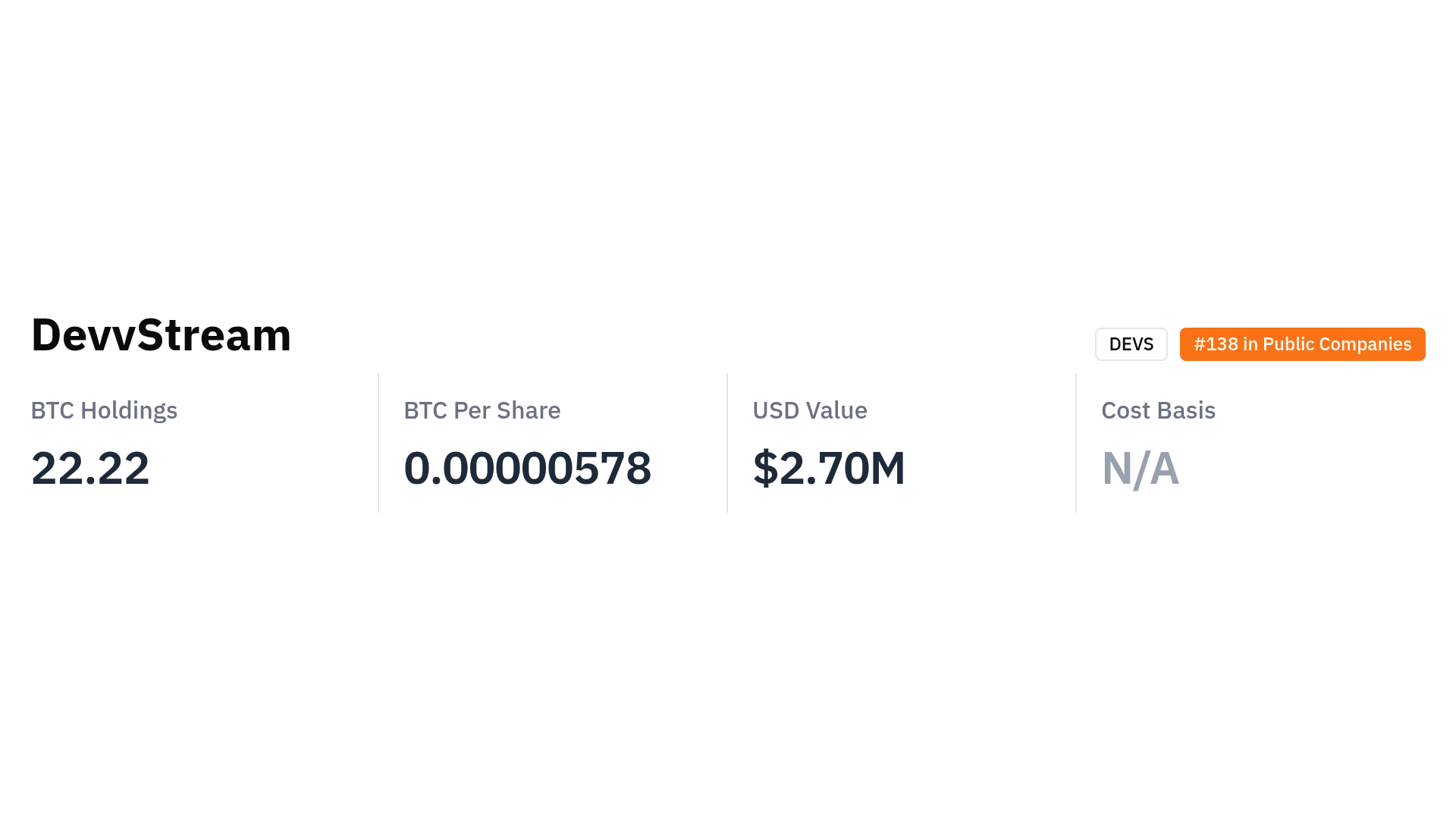Click the $2.70M value figure
This screenshot has width=1456, height=819.
pos(828,468)
